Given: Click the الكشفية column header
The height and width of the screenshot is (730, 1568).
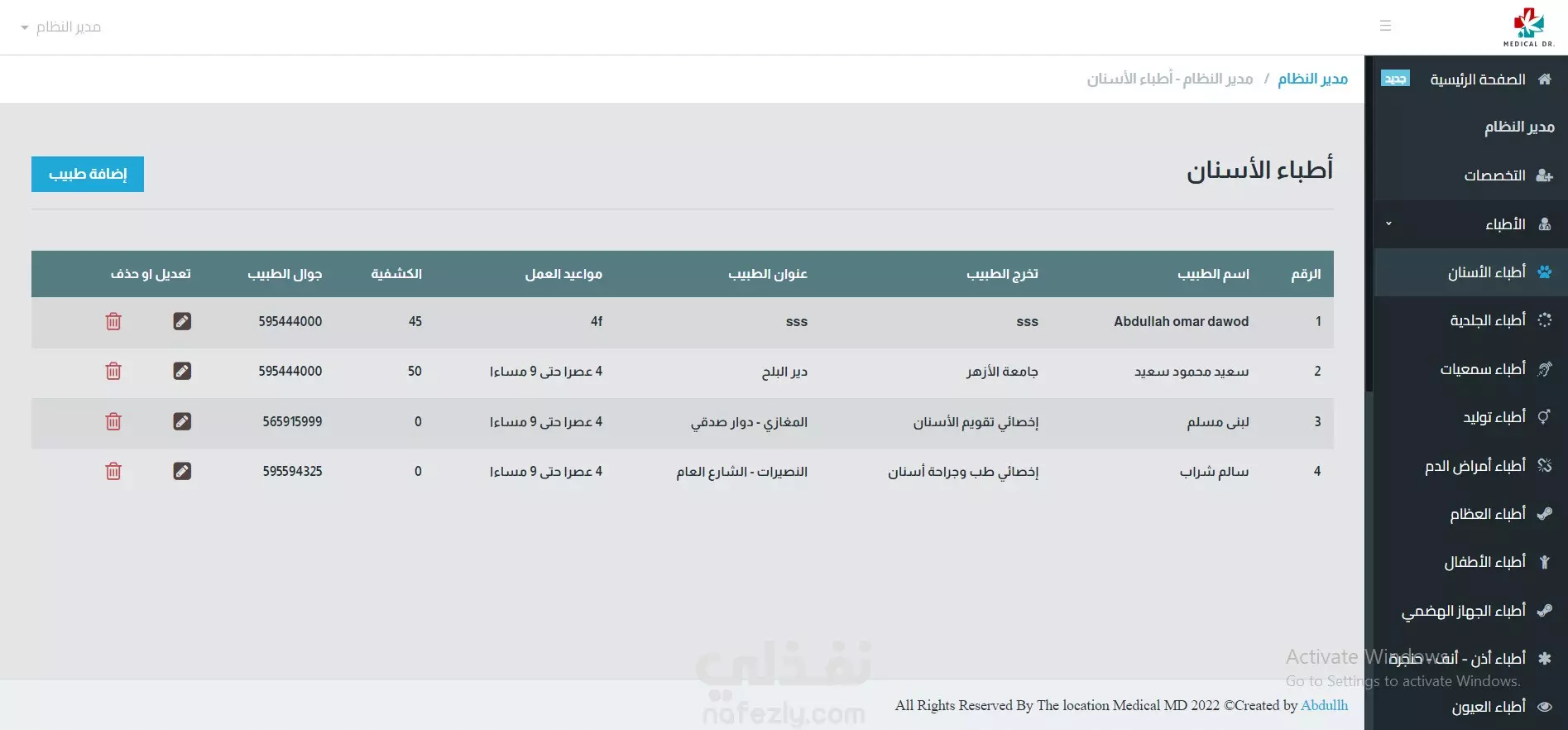Looking at the screenshot, I should [x=396, y=274].
